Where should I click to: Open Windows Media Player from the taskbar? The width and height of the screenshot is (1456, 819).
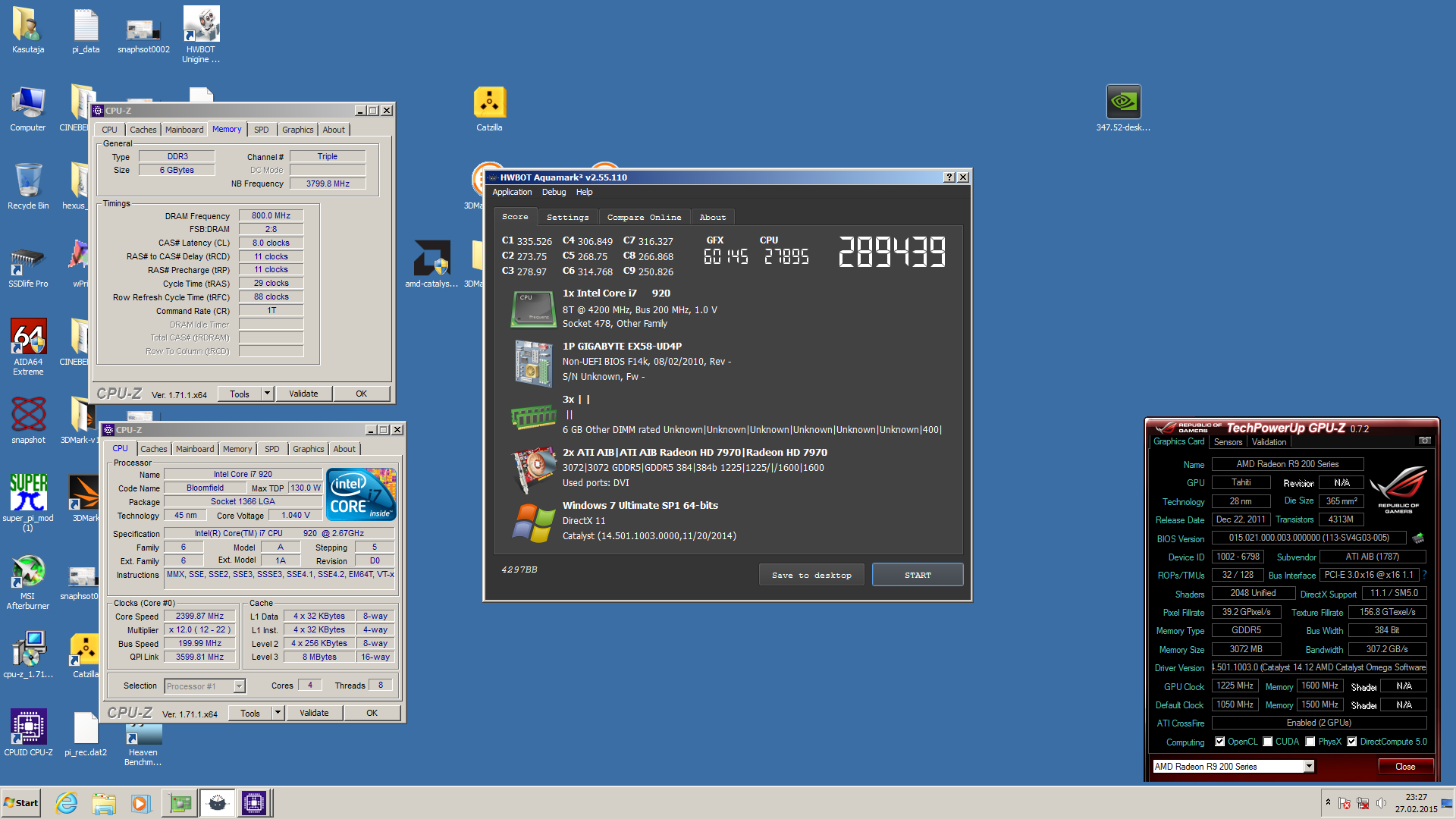[141, 803]
